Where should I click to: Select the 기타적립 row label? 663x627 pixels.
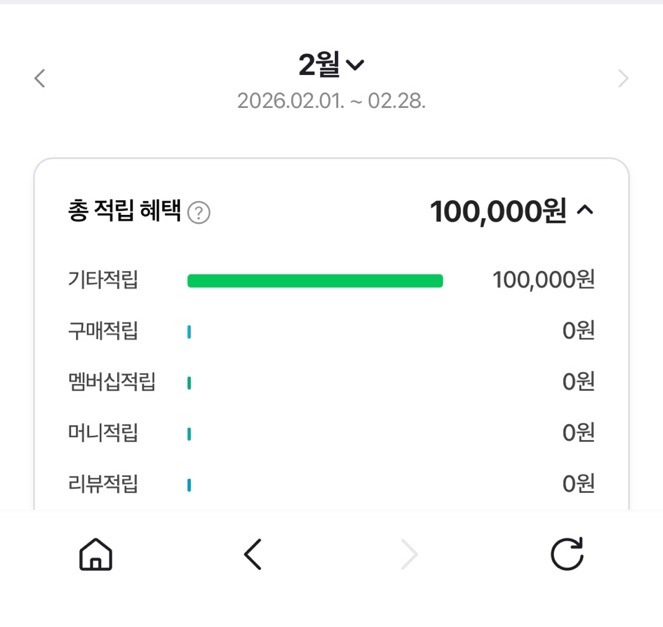tap(103, 280)
